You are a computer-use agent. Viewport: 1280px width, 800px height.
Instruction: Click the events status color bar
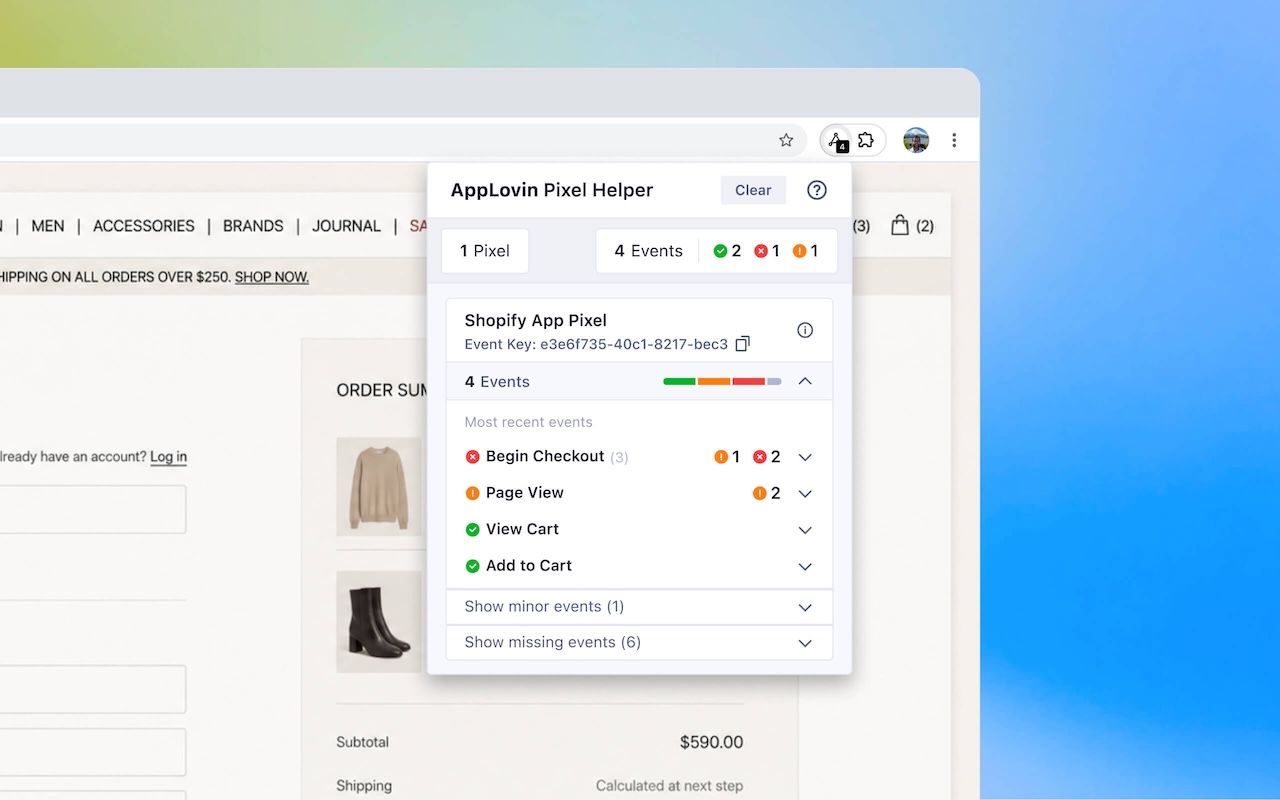click(722, 381)
